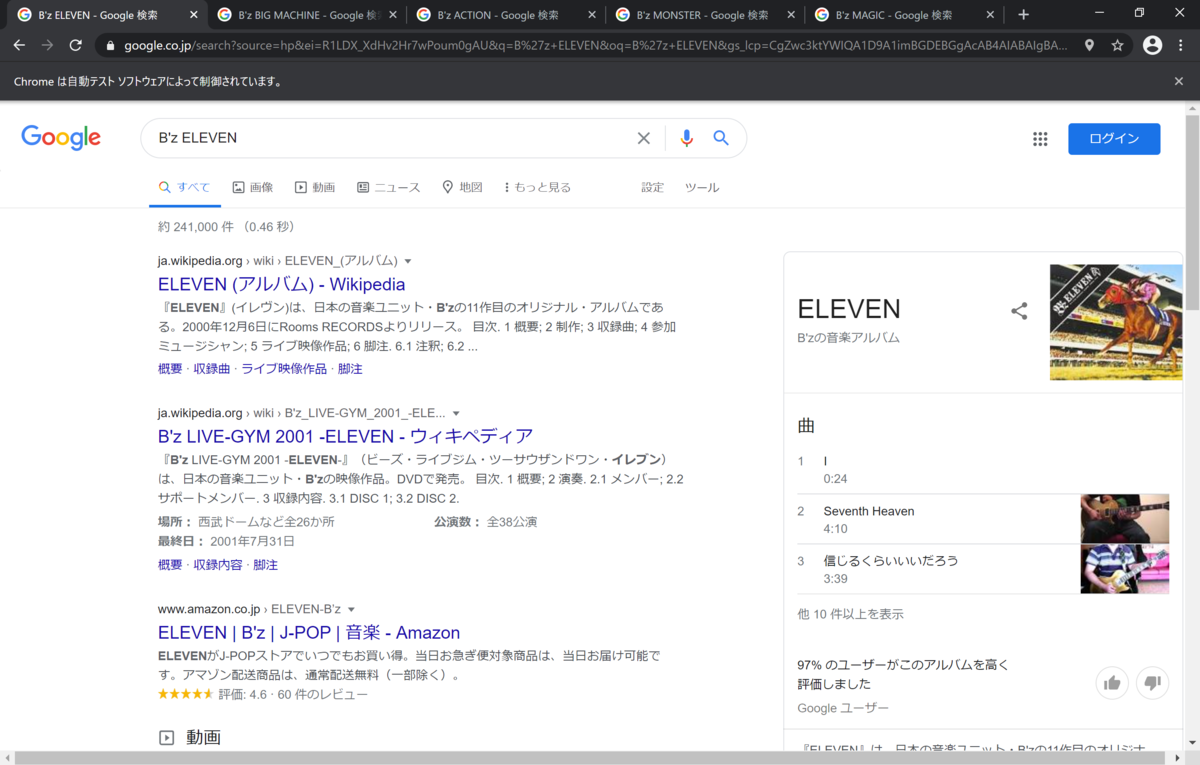Bookmark this page with the star icon
This screenshot has height=765, width=1200.
coord(1117,45)
